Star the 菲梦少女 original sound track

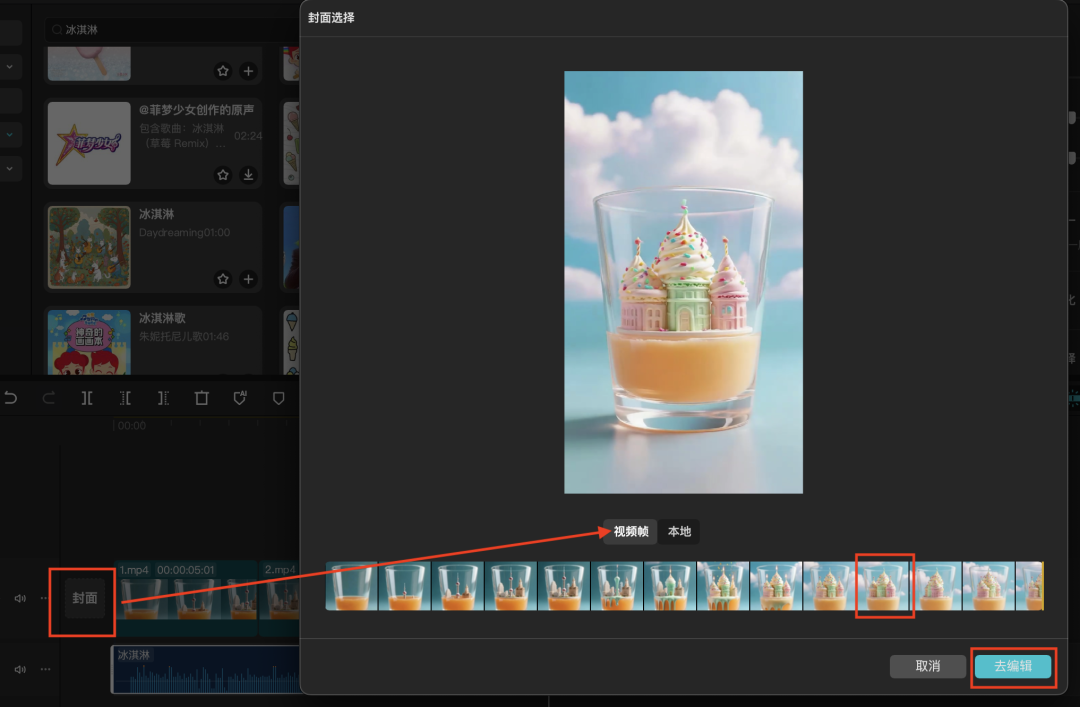[x=223, y=175]
